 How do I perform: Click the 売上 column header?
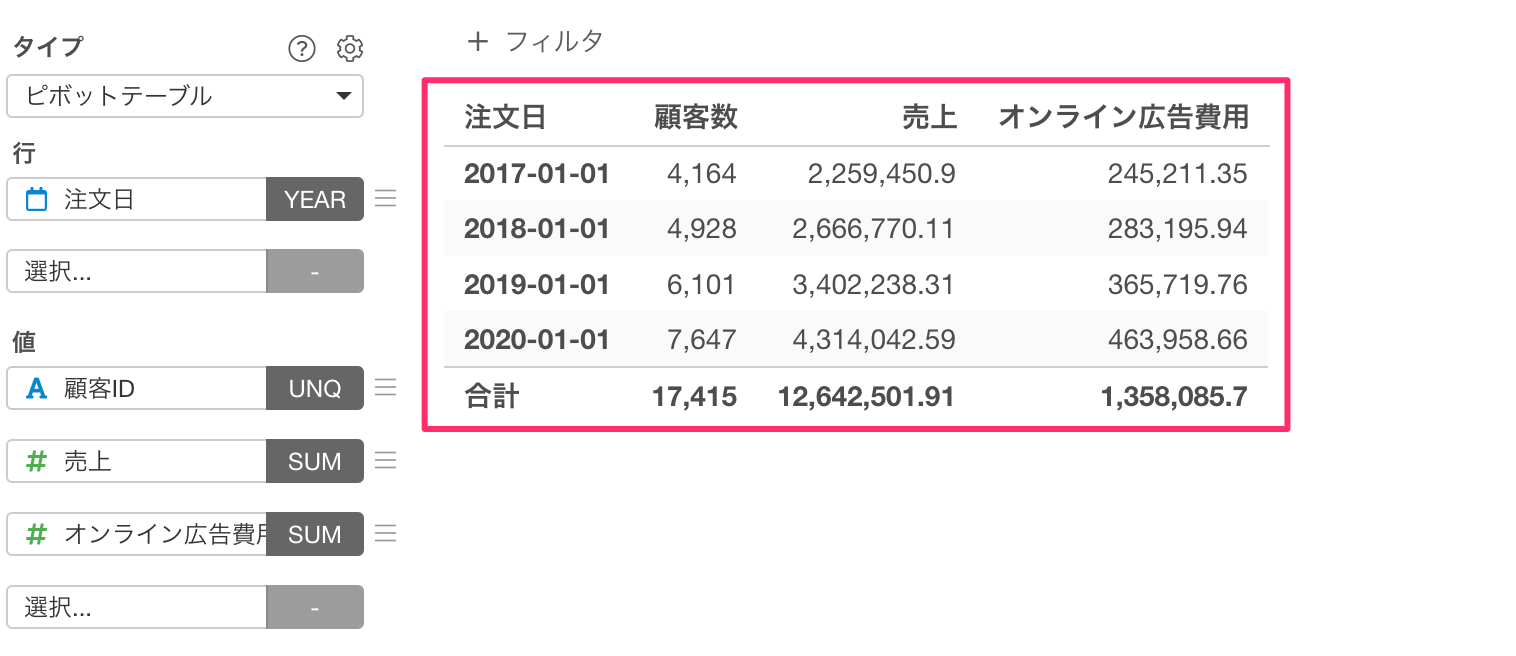[929, 117]
